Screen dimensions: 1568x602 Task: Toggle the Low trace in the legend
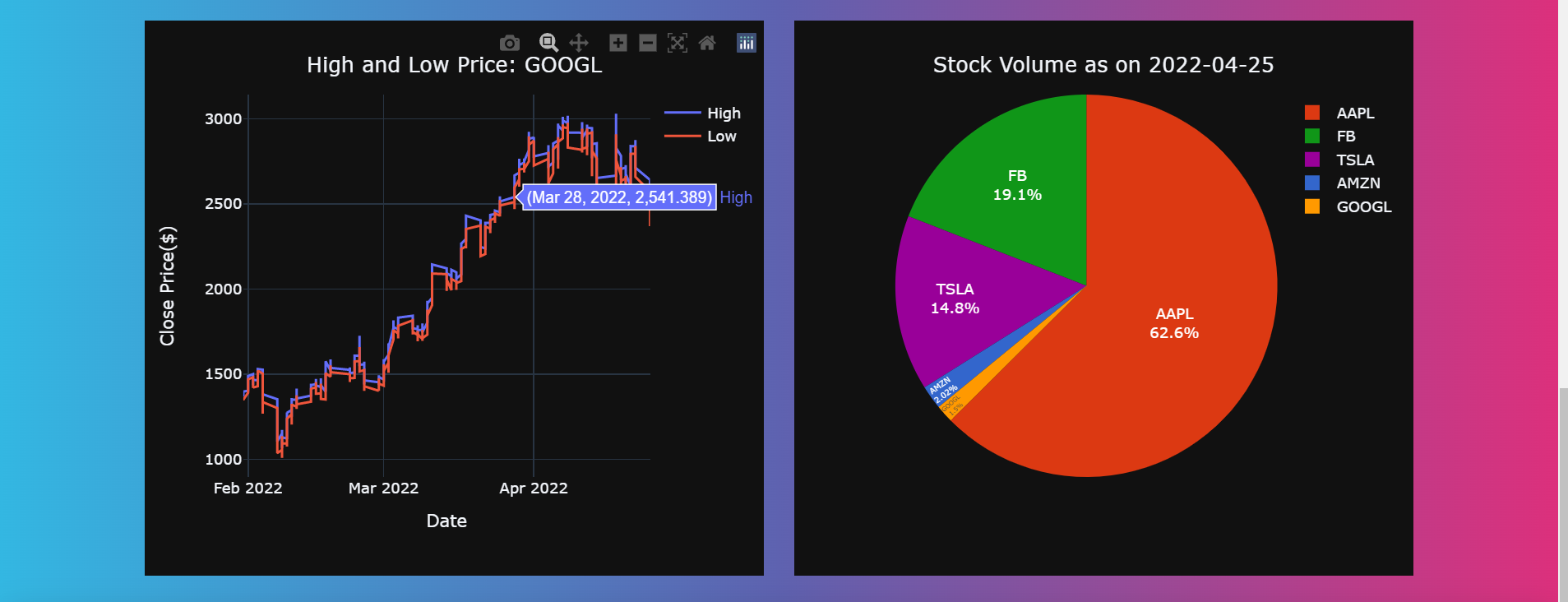click(x=719, y=137)
